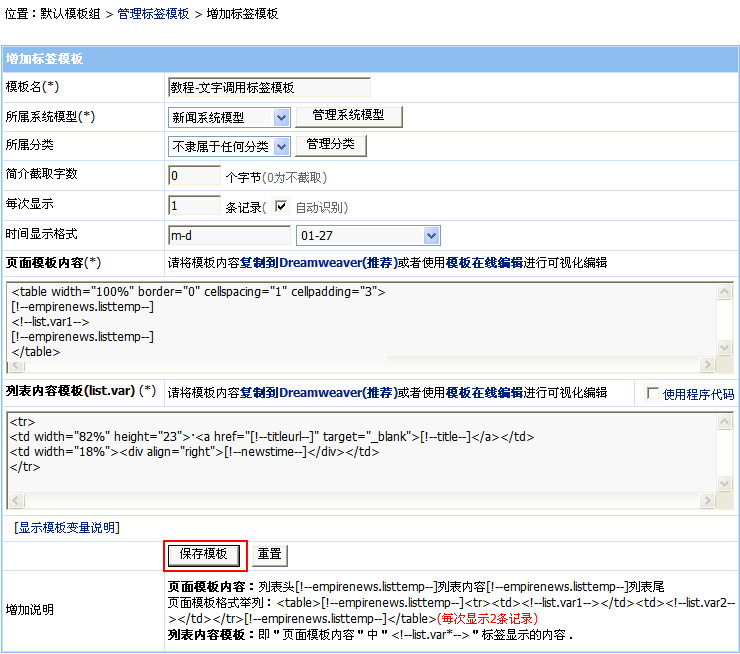Click the 时间显示格式 text field containing m-d
The width and height of the screenshot is (740, 654).
(229, 236)
